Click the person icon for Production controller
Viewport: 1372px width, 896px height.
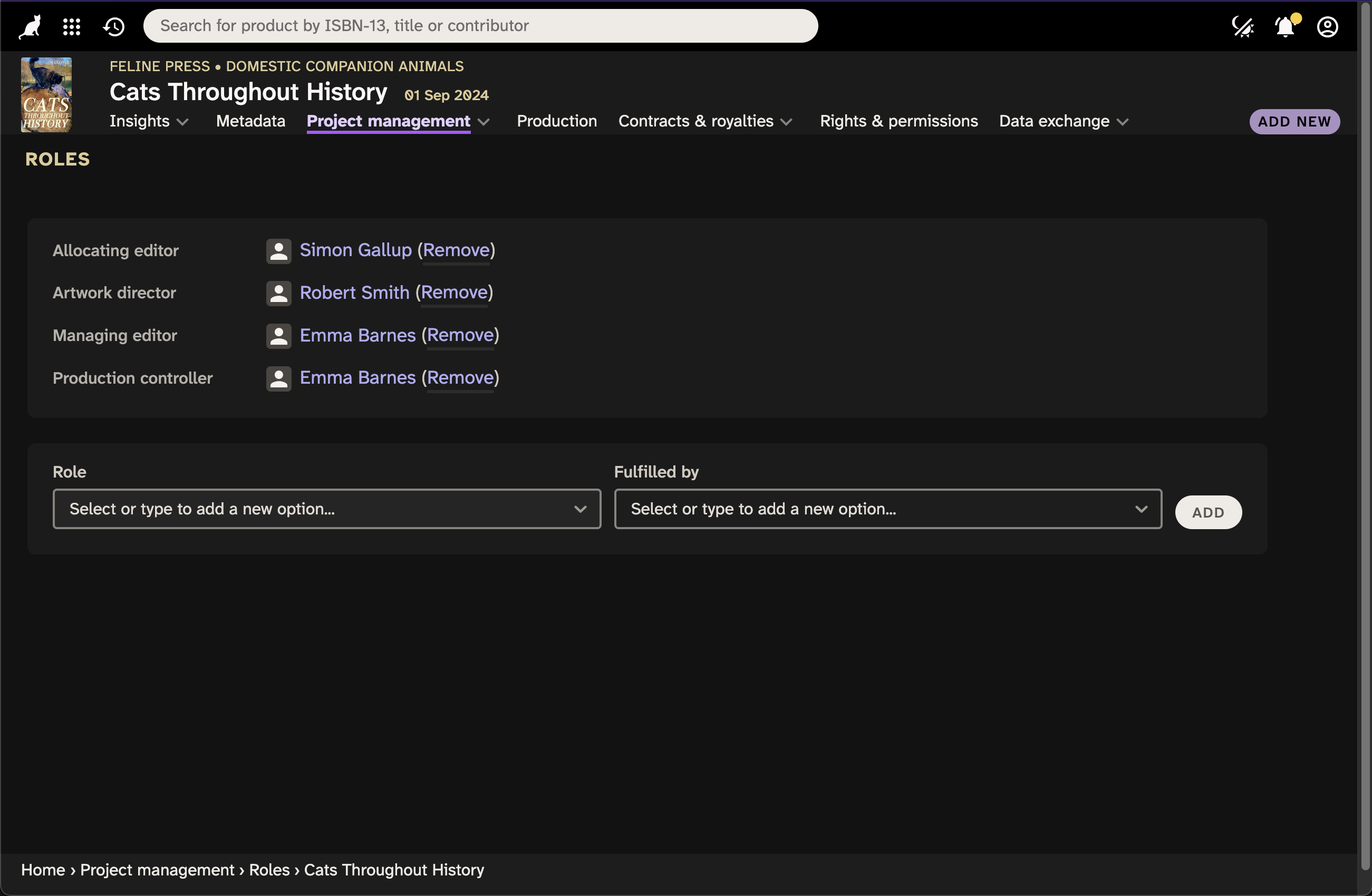pyautogui.click(x=278, y=378)
